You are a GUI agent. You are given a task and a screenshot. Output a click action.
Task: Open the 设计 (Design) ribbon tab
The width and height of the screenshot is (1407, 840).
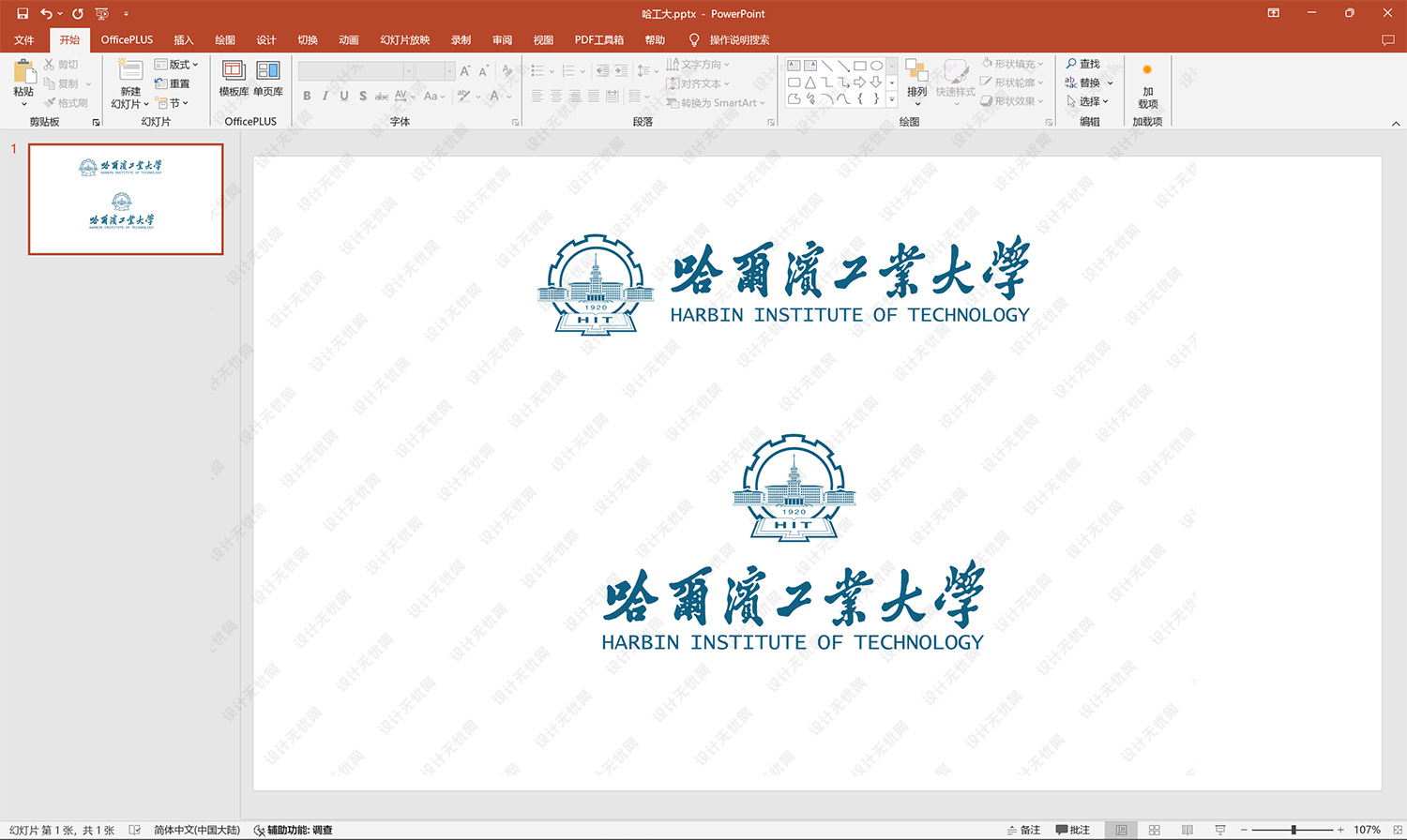[266, 40]
